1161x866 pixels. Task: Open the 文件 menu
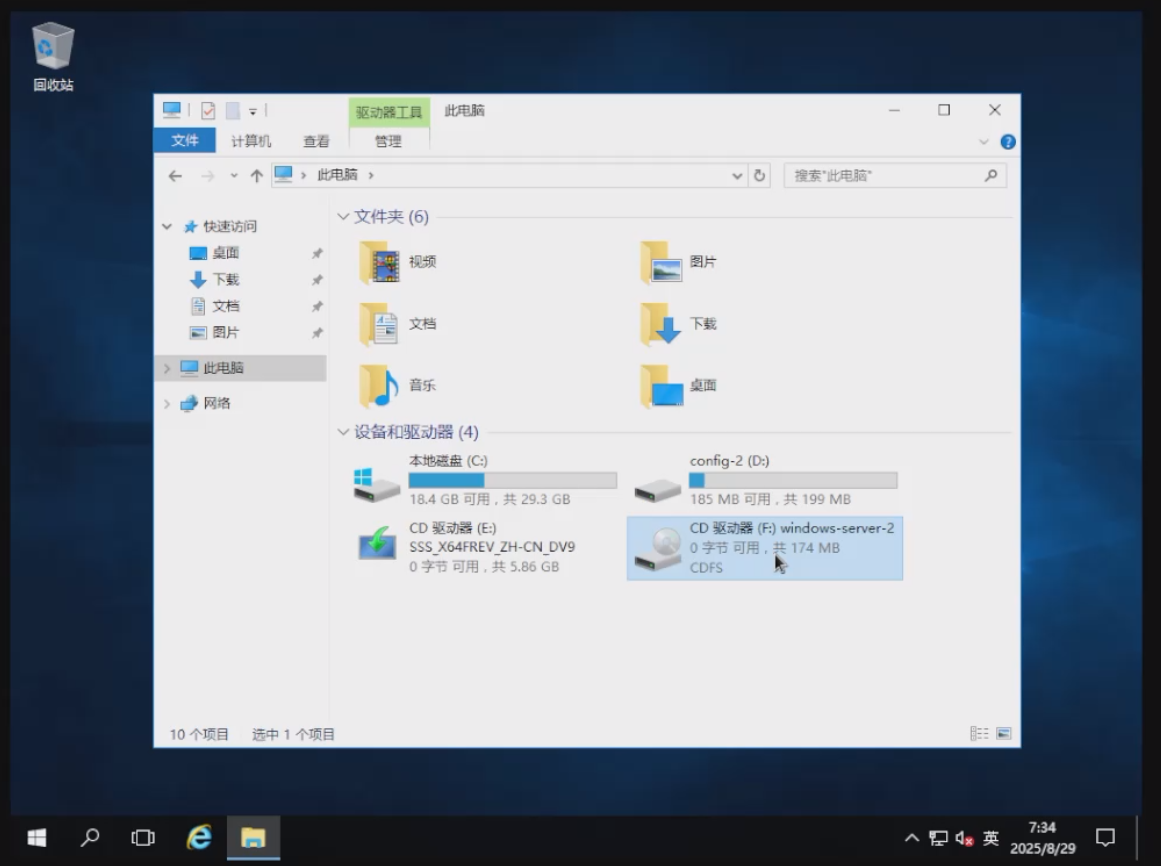tap(185, 141)
